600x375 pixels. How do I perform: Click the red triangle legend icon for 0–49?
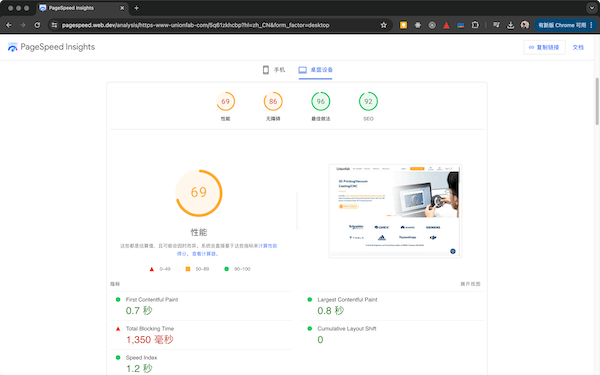pos(152,269)
